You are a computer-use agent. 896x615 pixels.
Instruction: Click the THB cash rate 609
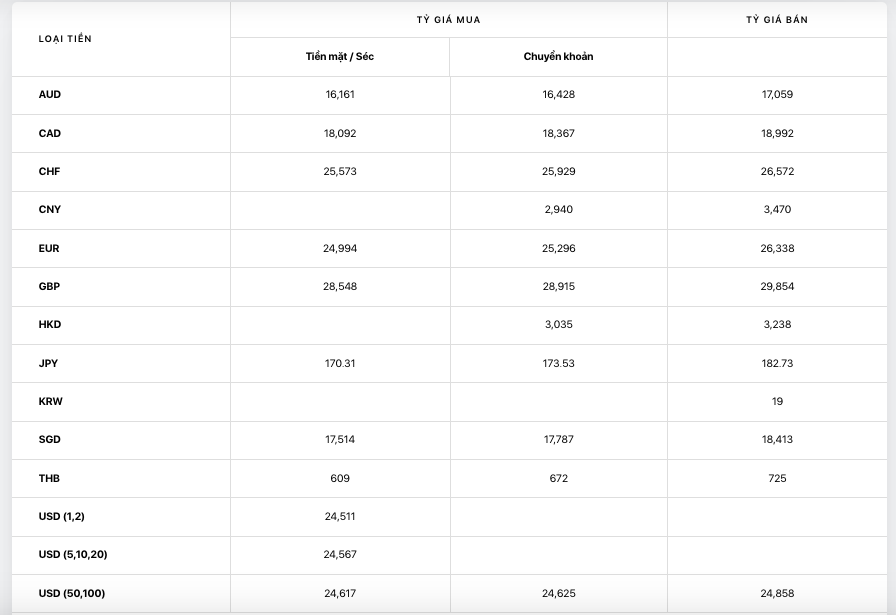pos(340,478)
